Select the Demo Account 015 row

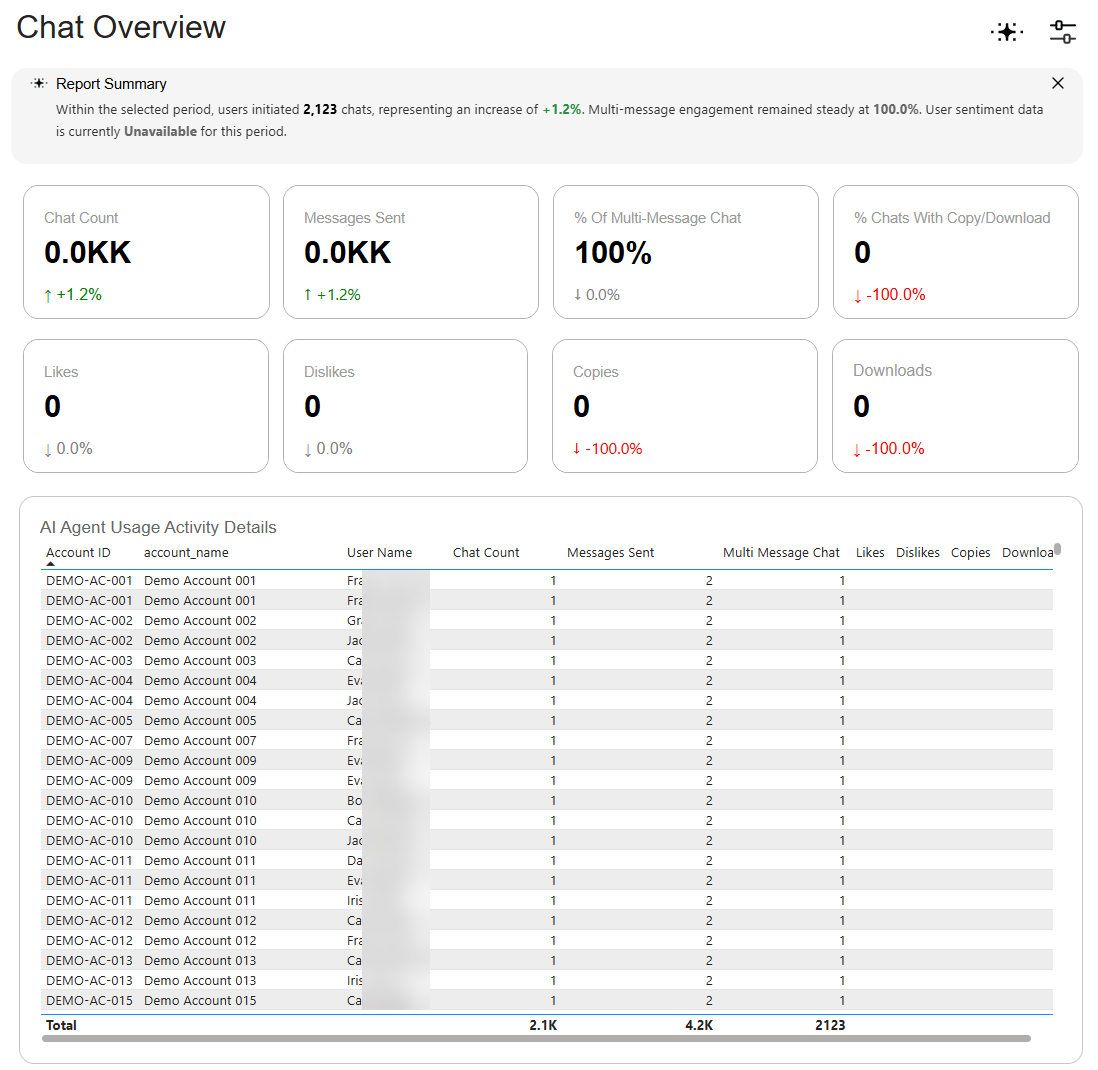pos(546,1001)
